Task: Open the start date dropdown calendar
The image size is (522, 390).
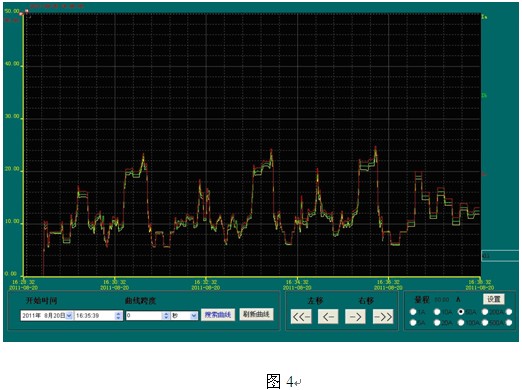Action: tap(69, 315)
